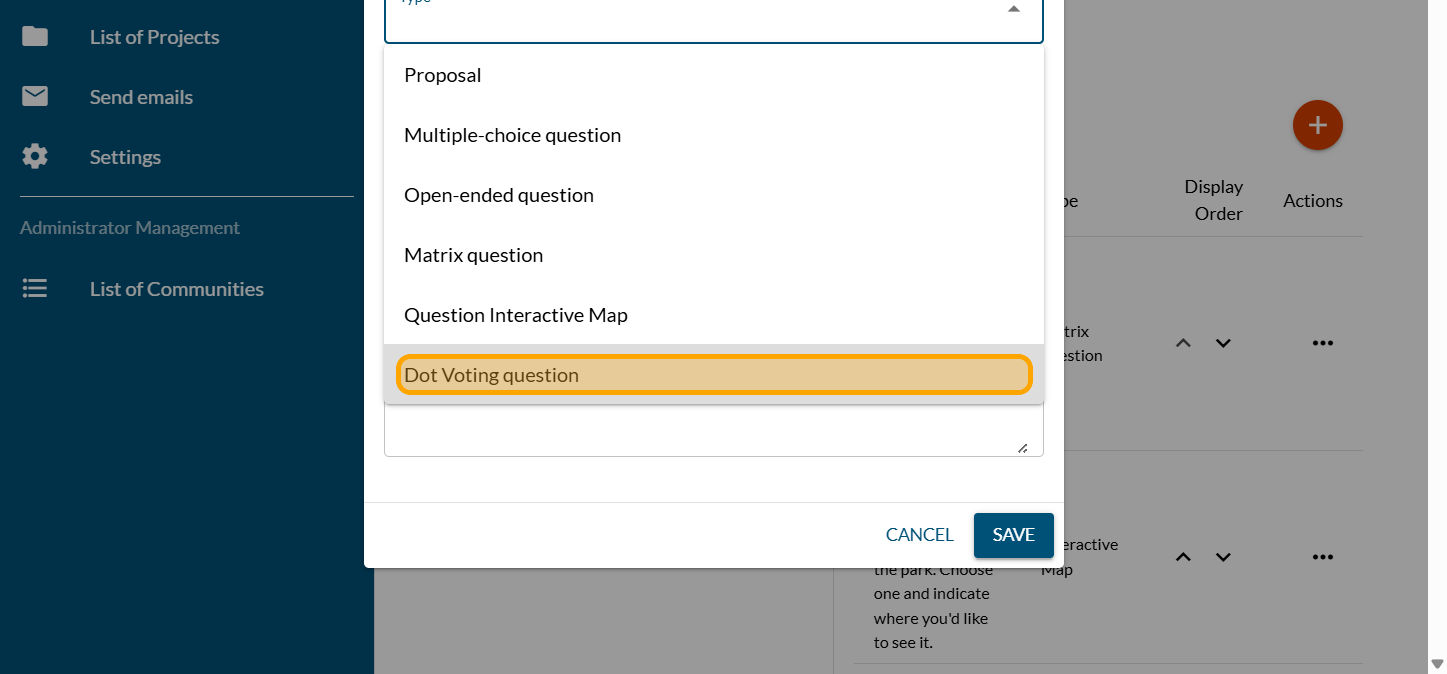Open the three-dot actions menu for Interactive Map row
Viewport: 1447px width, 674px height.
1322,557
